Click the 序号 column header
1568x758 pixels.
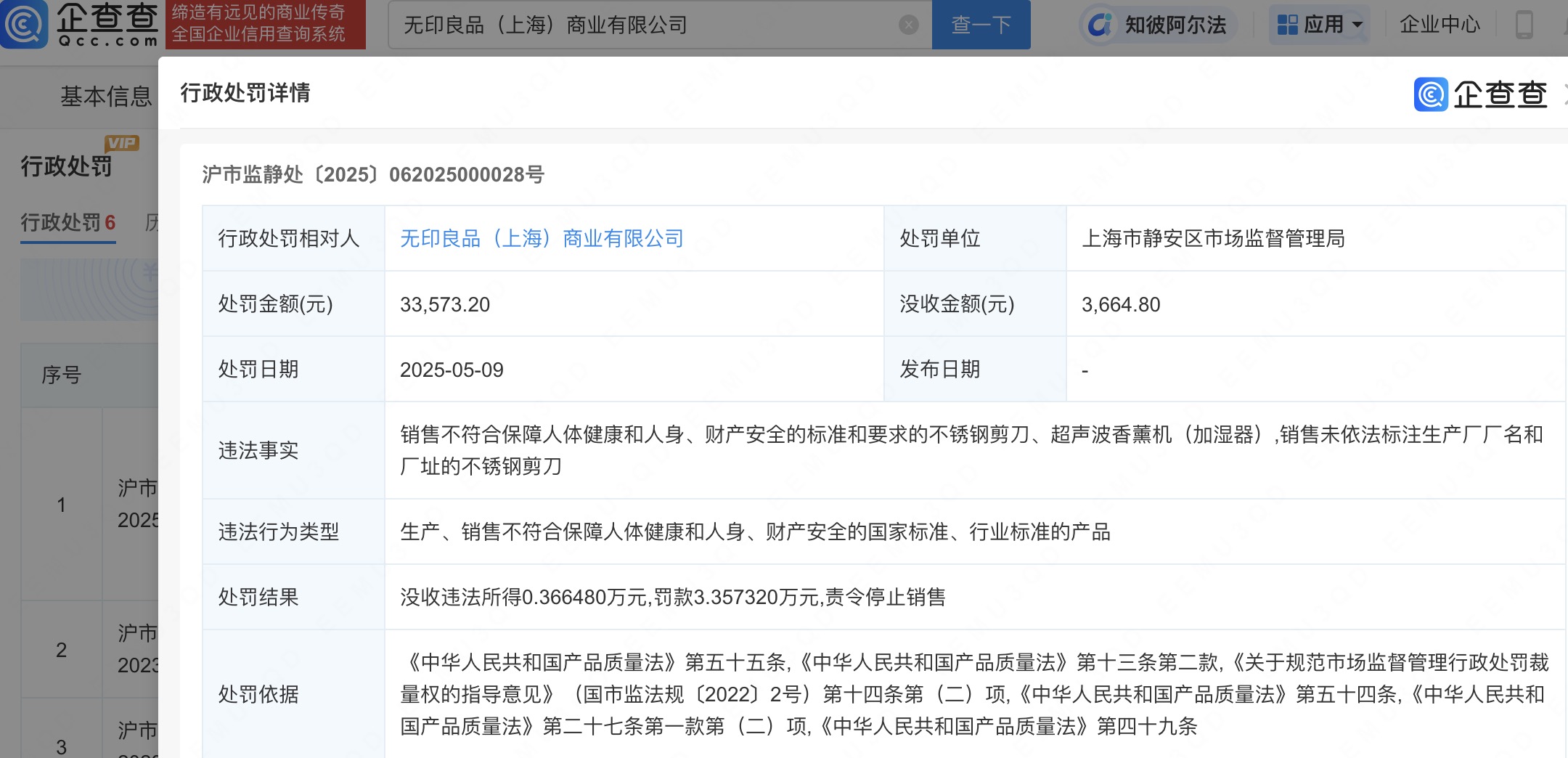point(62,375)
